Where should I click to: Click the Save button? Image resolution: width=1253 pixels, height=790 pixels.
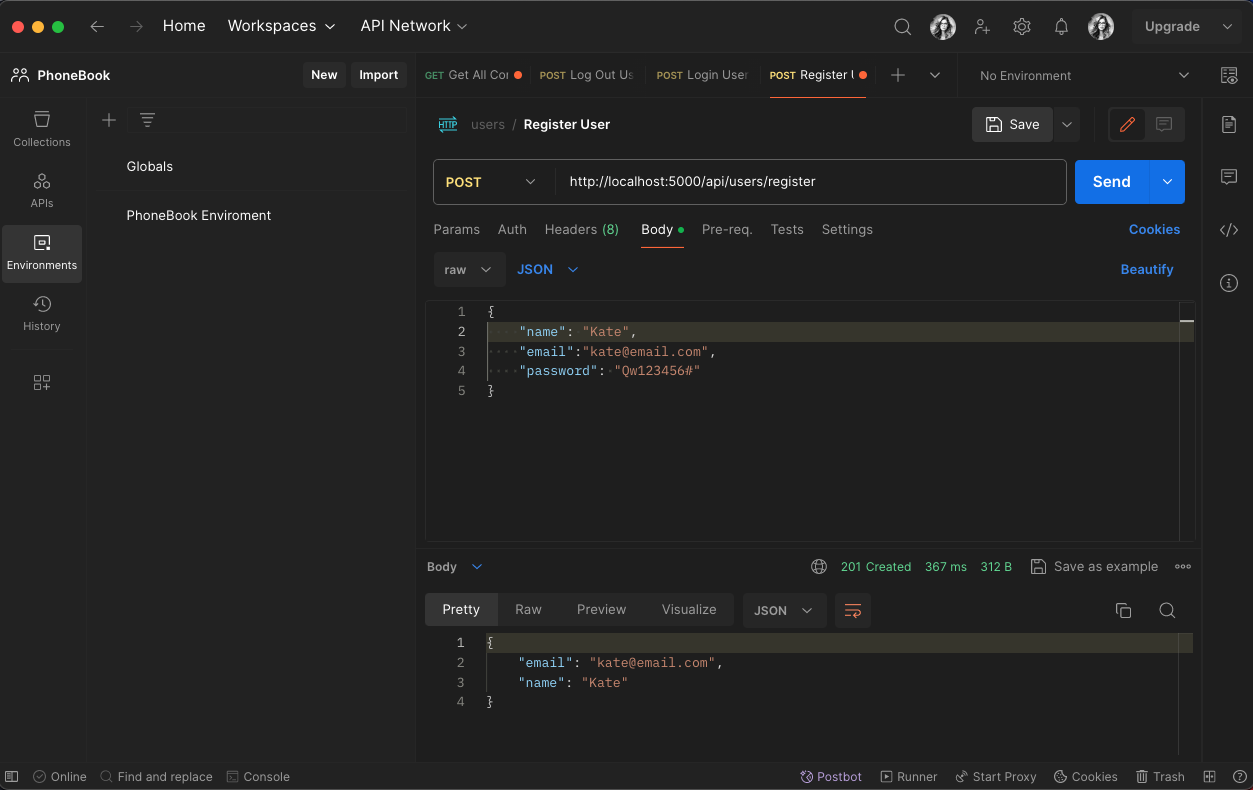point(1012,124)
